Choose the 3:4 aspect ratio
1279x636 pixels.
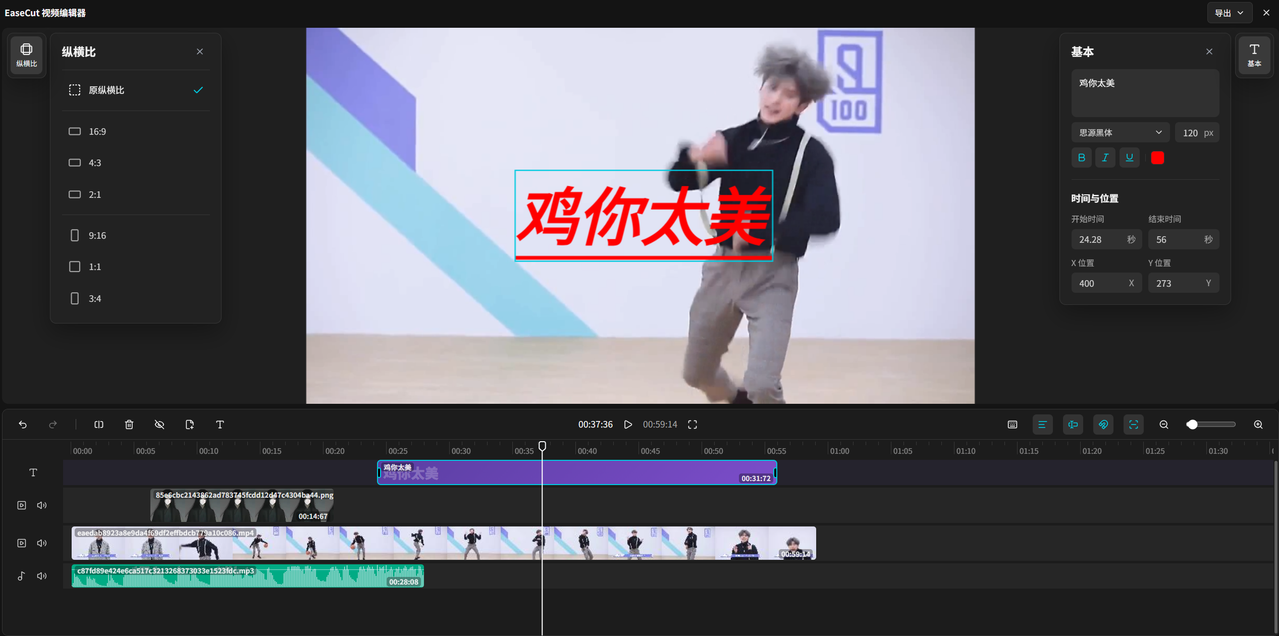click(135, 299)
